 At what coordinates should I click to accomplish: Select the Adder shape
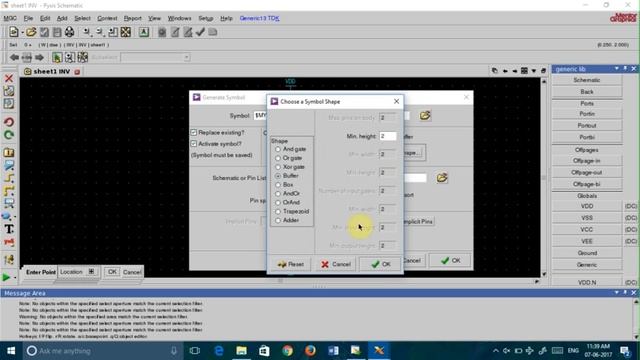click(x=278, y=220)
